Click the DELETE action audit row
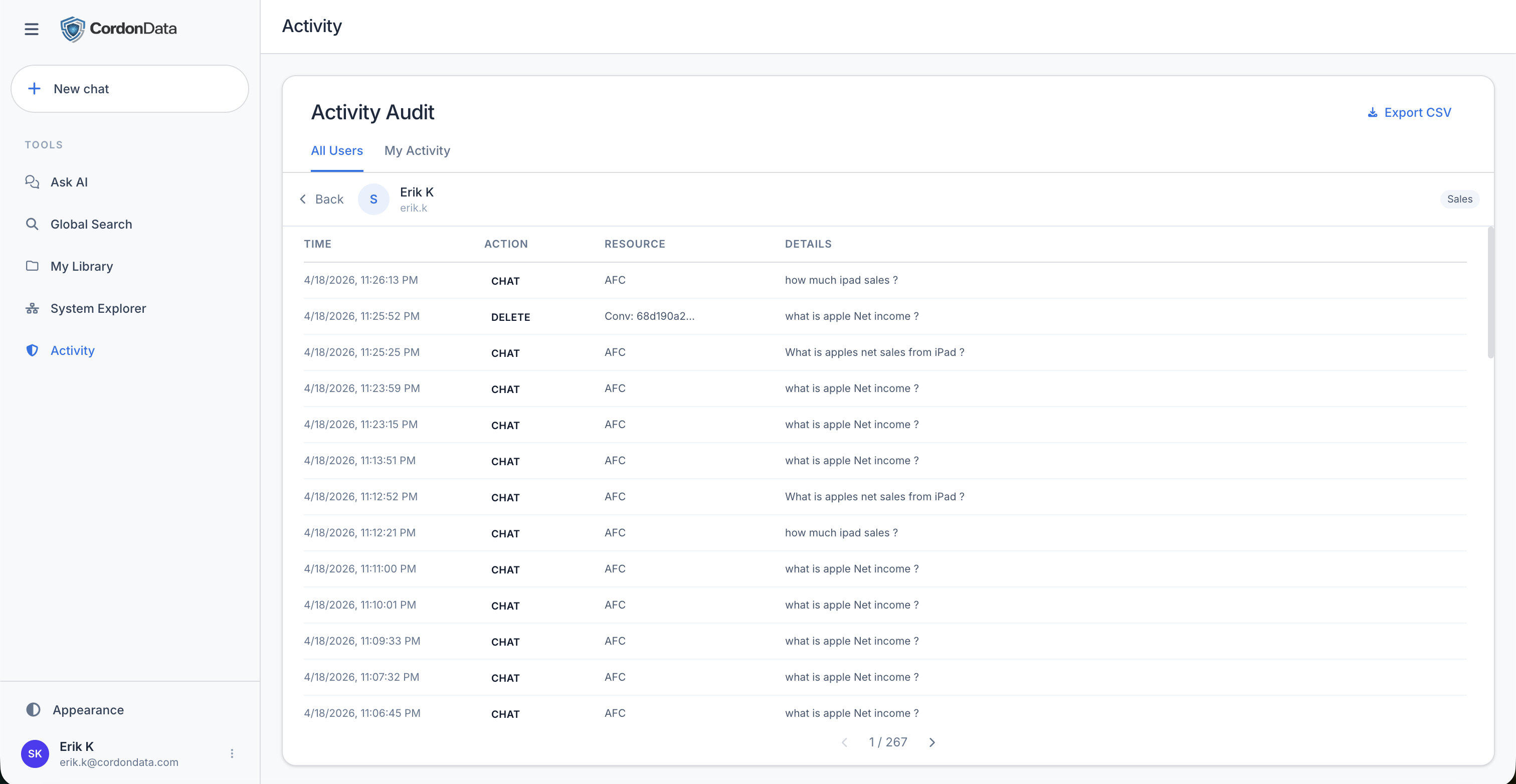The width and height of the screenshot is (1516, 784). click(x=510, y=317)
